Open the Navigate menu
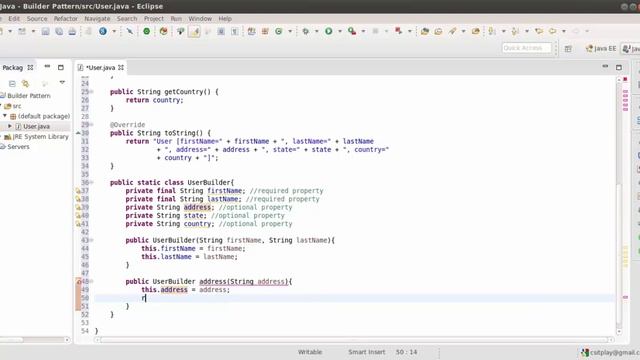This screenshot has height=360, width=640. click(x=97, y=19)
